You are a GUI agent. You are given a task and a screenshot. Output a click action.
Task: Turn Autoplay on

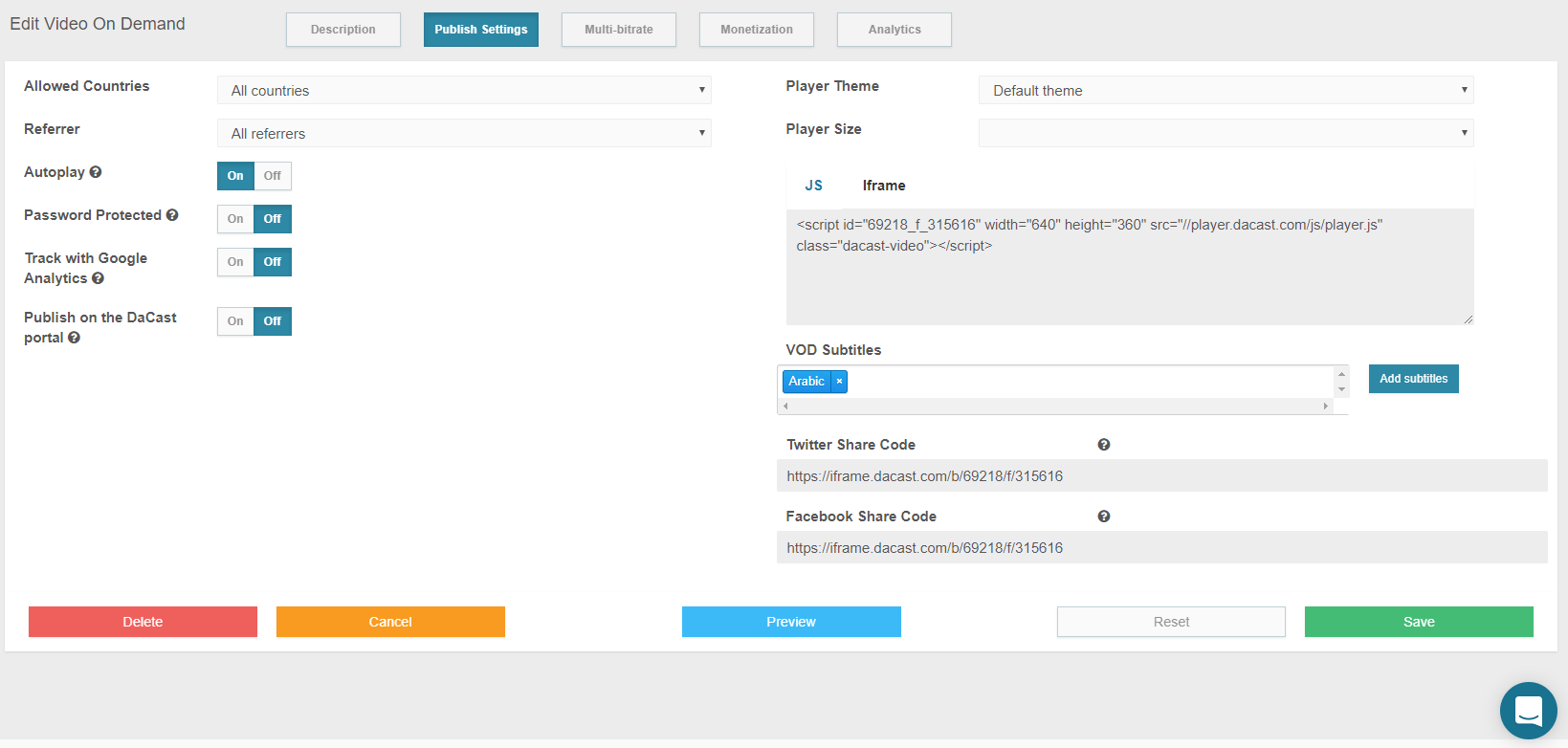235,176
